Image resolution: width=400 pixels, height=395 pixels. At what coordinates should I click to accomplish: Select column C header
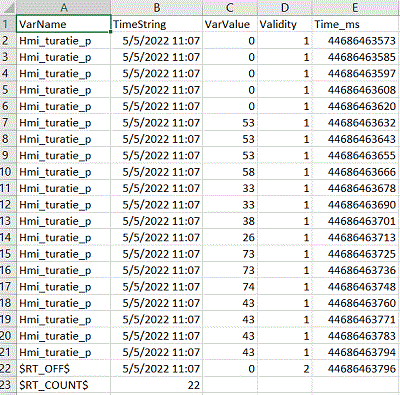click(230, 7)
